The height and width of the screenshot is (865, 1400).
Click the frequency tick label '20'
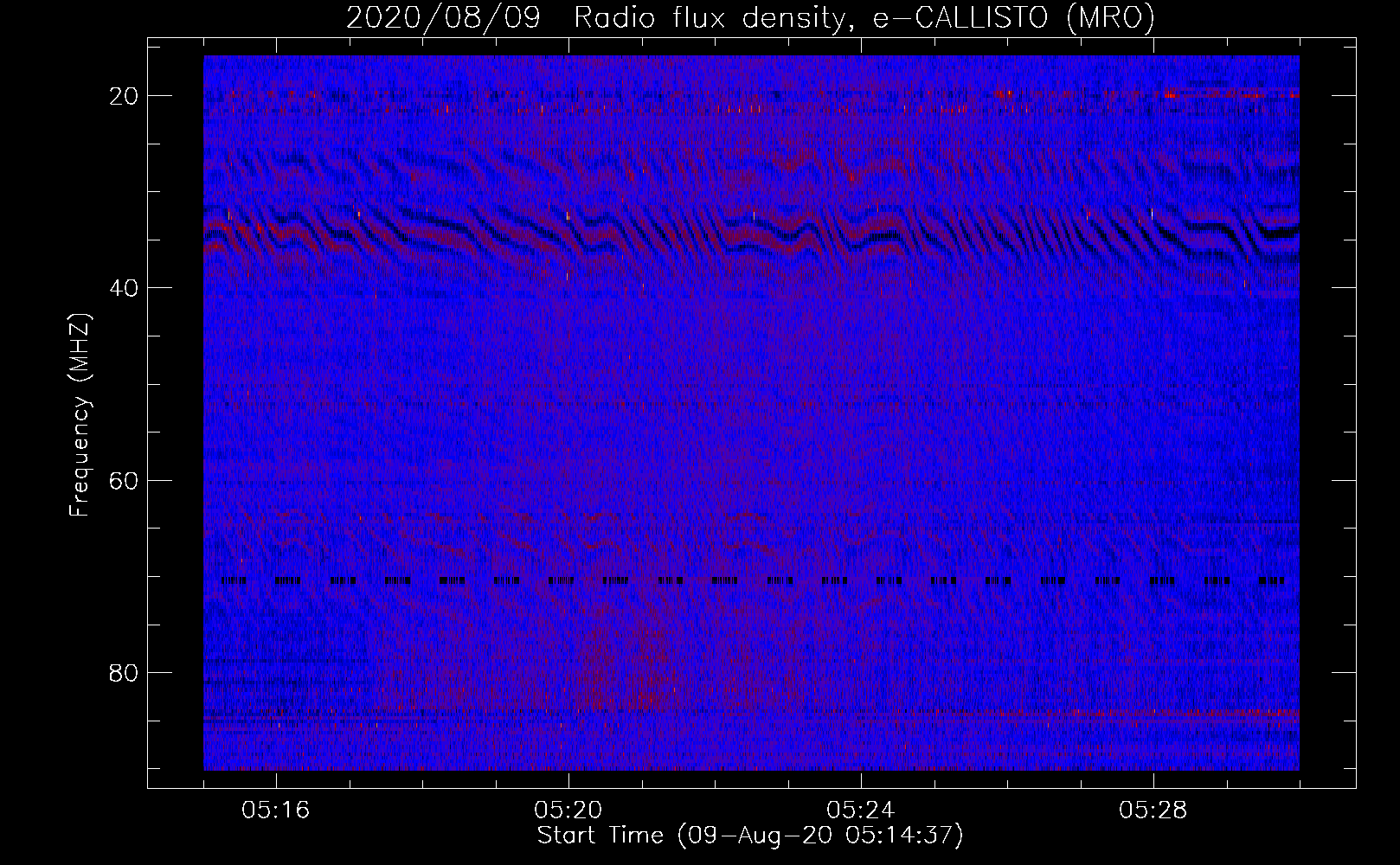pos(125,96)
